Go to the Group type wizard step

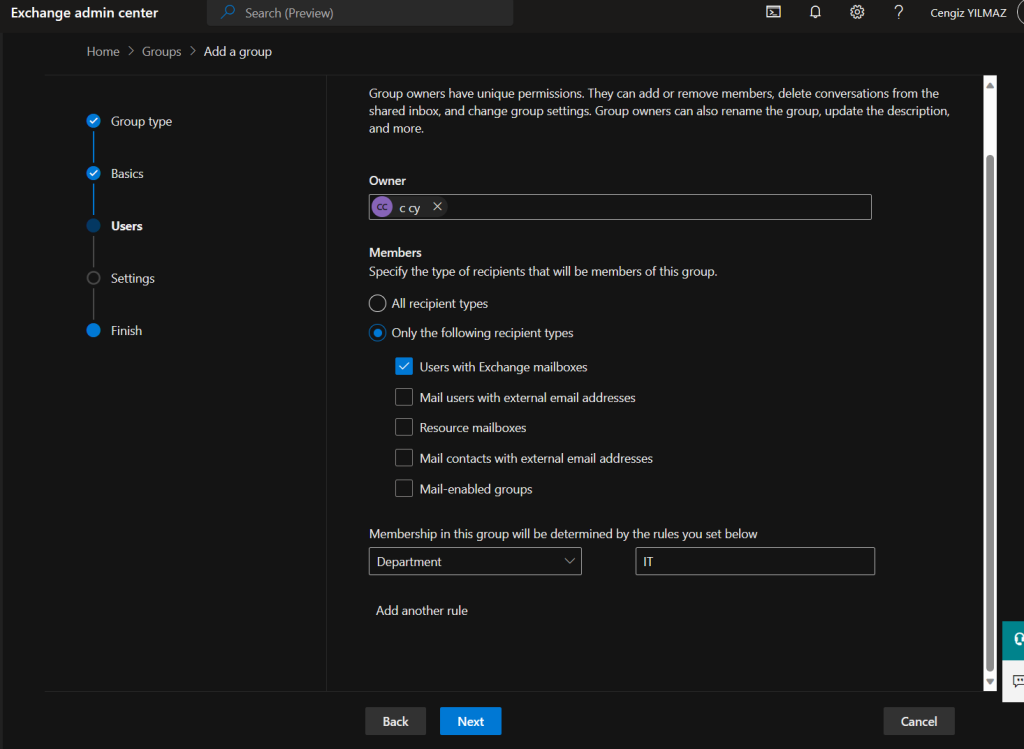click(141, 122)
